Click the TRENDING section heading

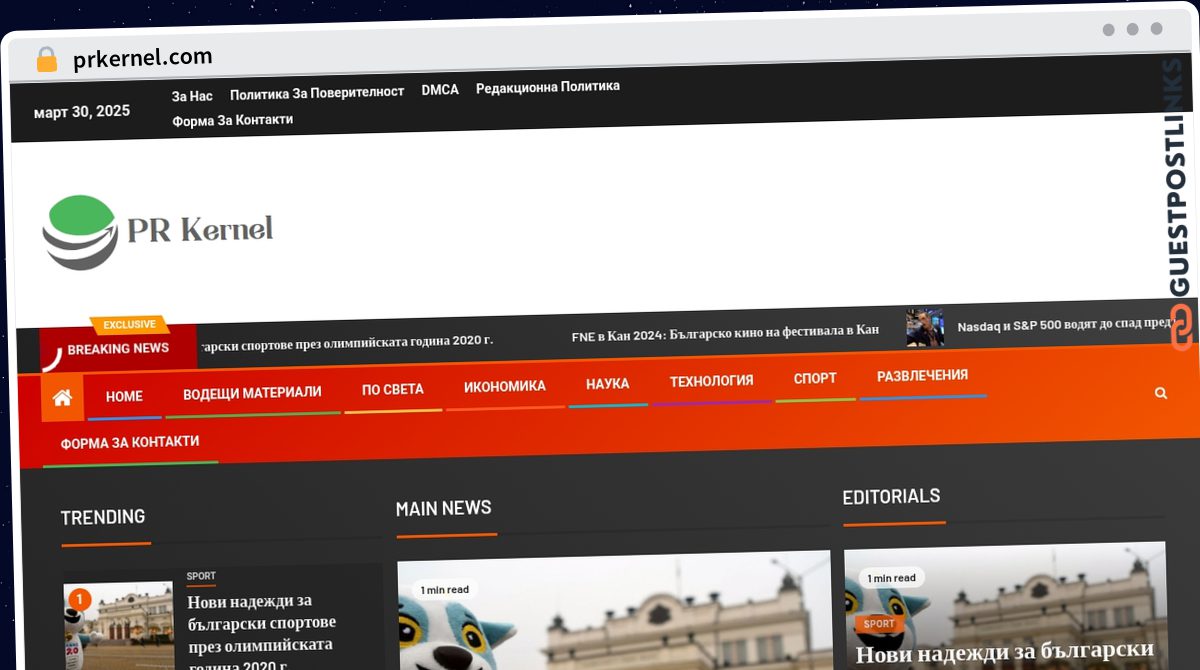103,517
